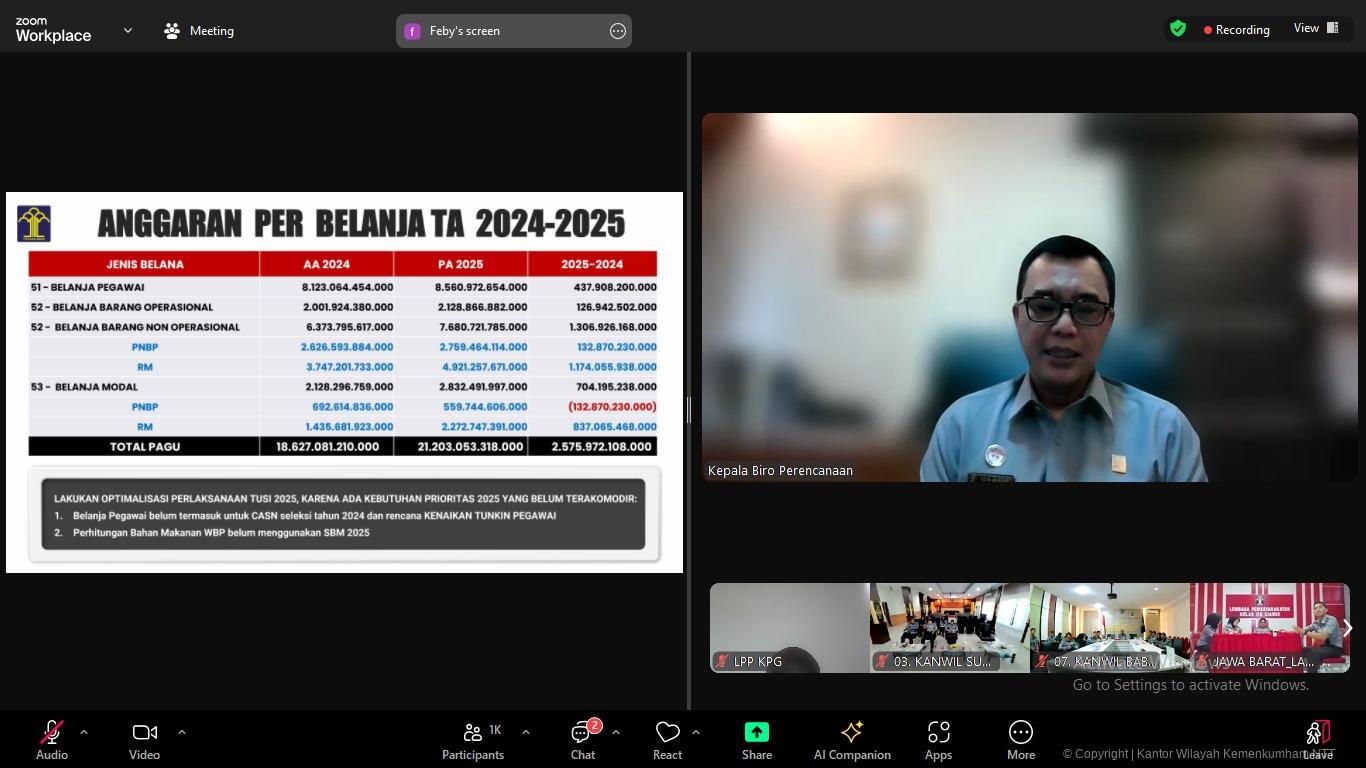Click the green encryption shield icon

click(x=1178, y=29)
